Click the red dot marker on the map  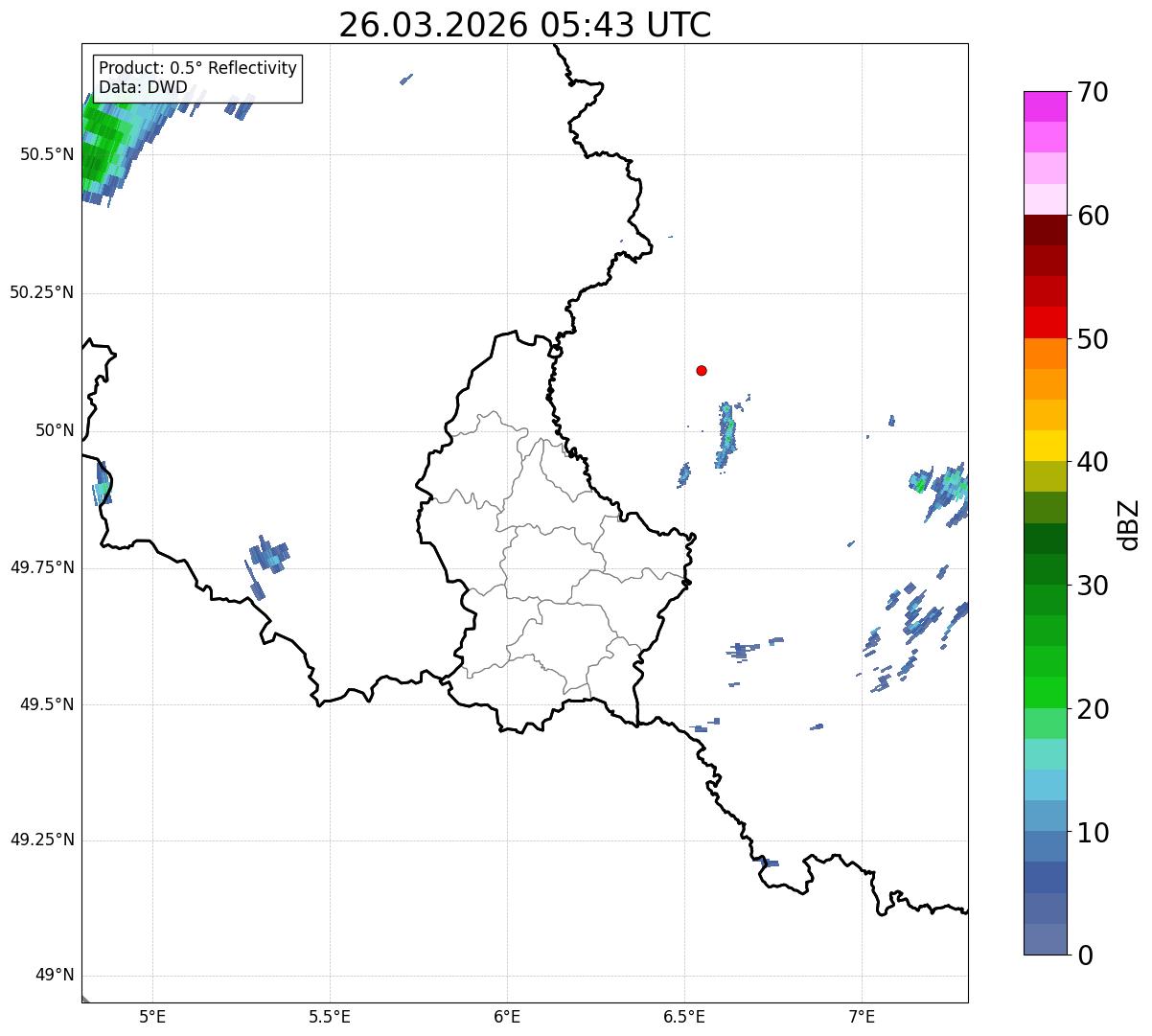point(702,370)
